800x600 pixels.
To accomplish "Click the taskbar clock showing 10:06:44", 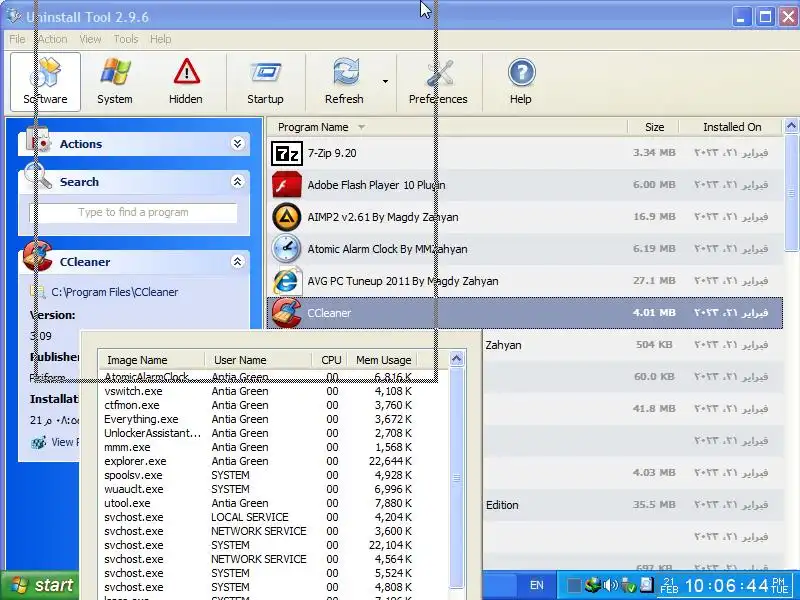I will (726, 585).
